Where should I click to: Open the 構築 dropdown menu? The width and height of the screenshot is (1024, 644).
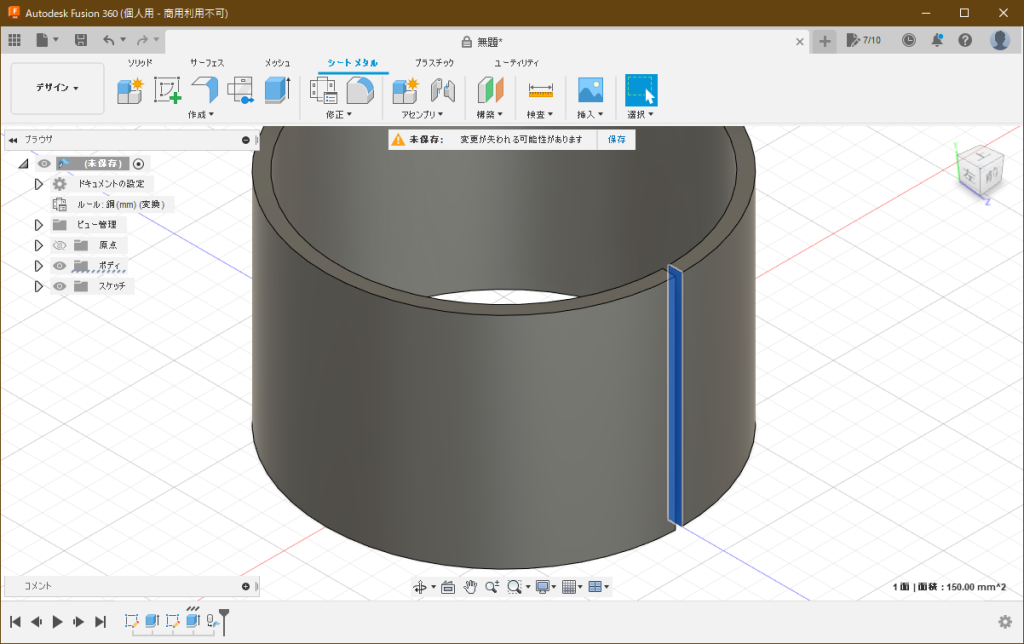click(x=490, y=115)
